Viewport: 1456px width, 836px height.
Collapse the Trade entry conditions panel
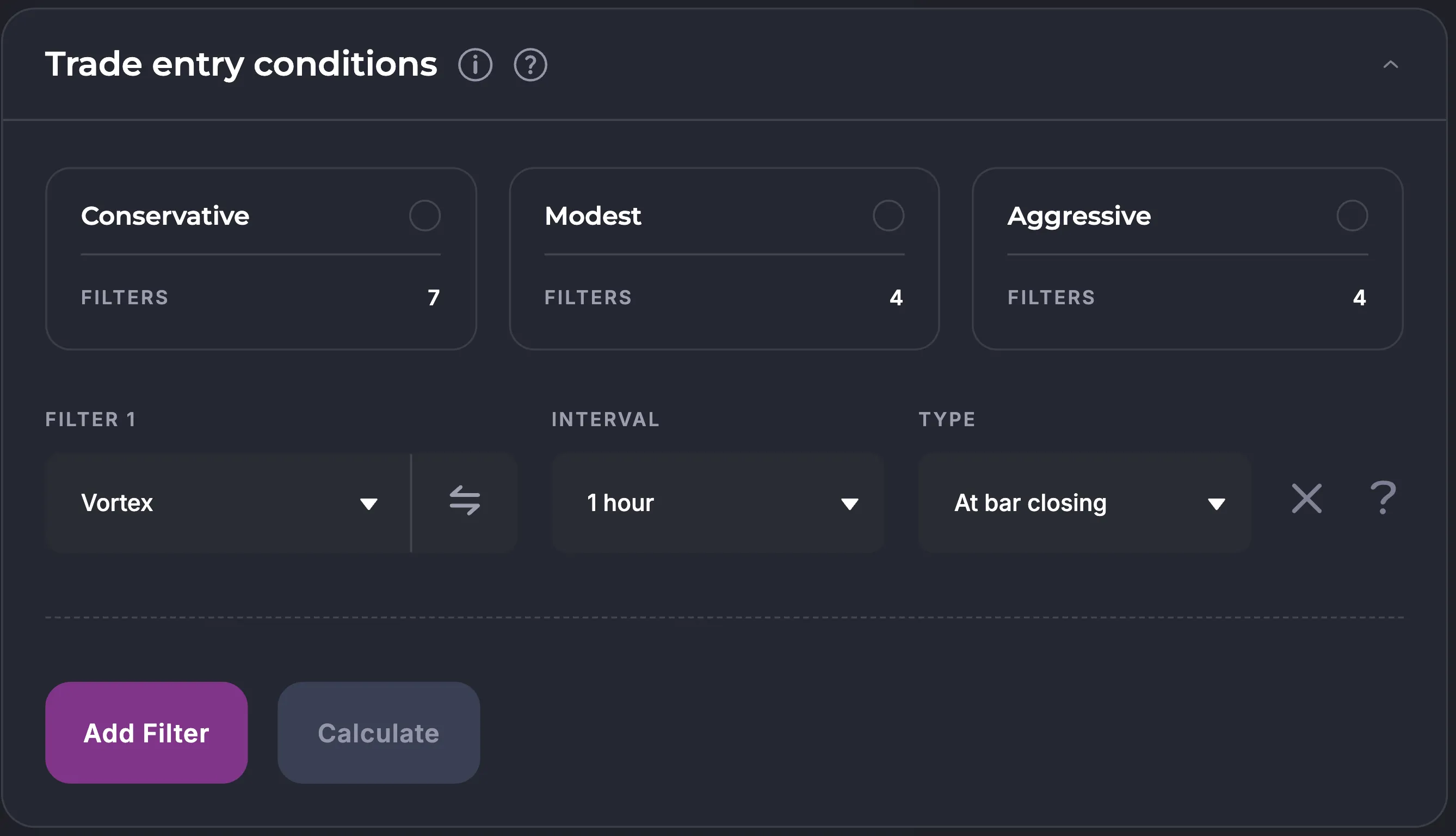(1390, 65)
